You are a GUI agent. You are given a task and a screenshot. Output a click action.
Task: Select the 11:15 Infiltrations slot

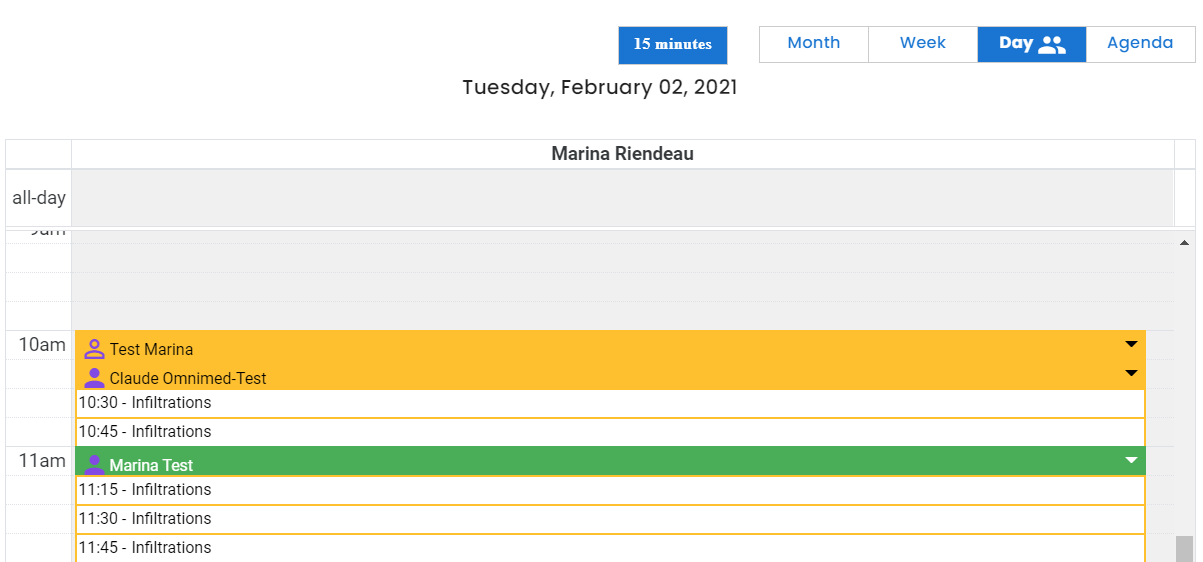610,490
